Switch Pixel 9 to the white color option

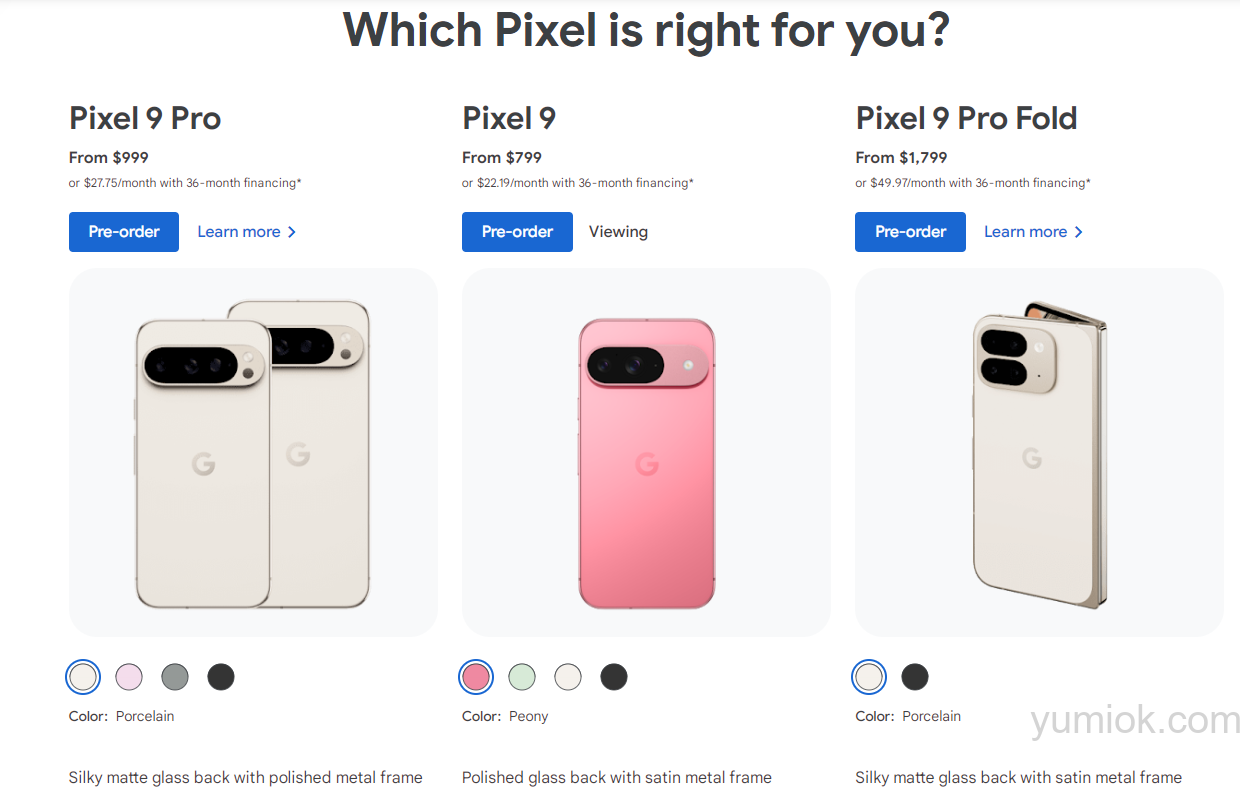(568, 676)
